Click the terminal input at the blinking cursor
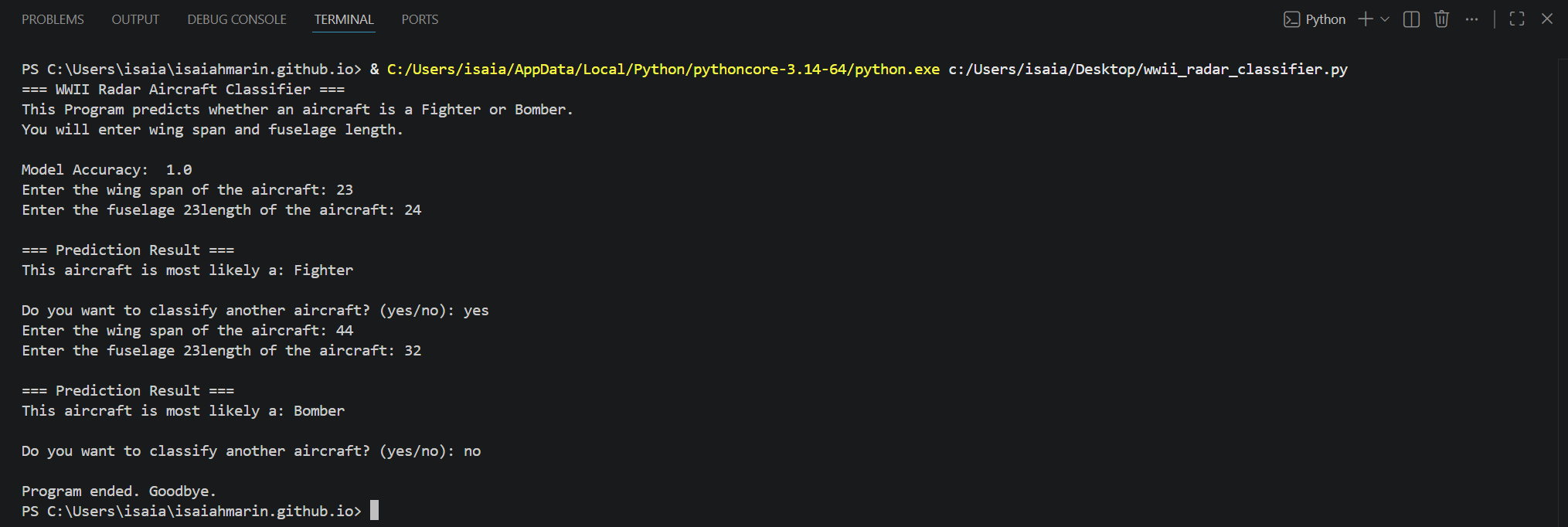The image size is (1568, 527). (x=376, y=510)
